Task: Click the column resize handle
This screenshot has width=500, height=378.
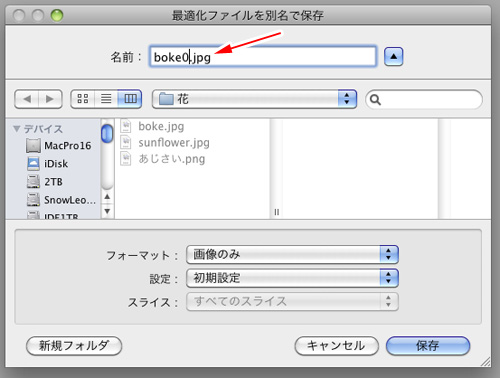Action: click(x=276, y=212)
